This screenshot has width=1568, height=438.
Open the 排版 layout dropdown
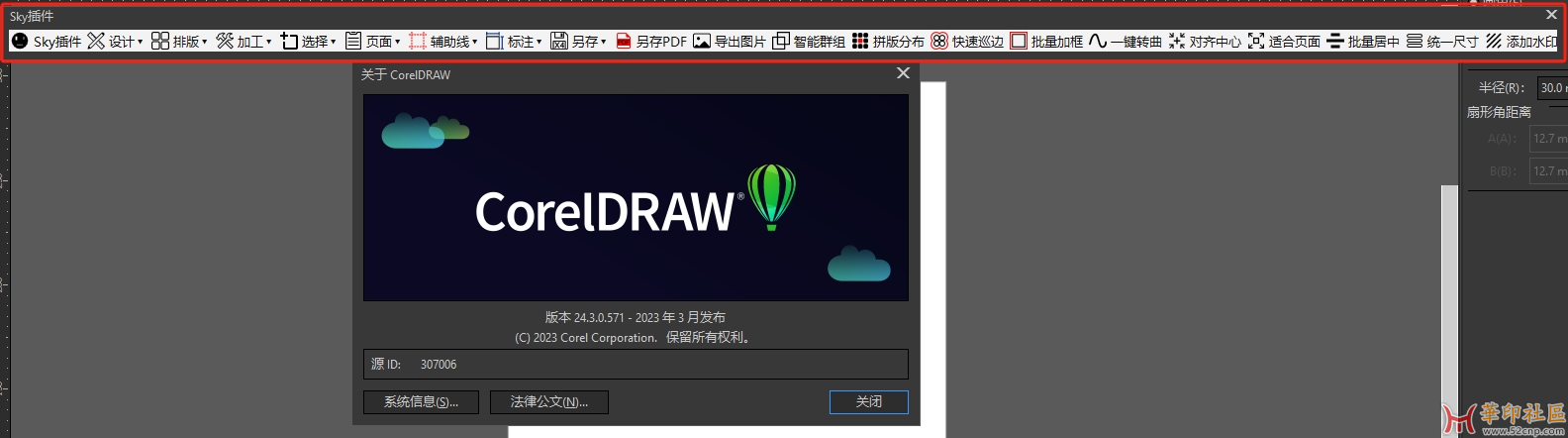pos(179,41)
